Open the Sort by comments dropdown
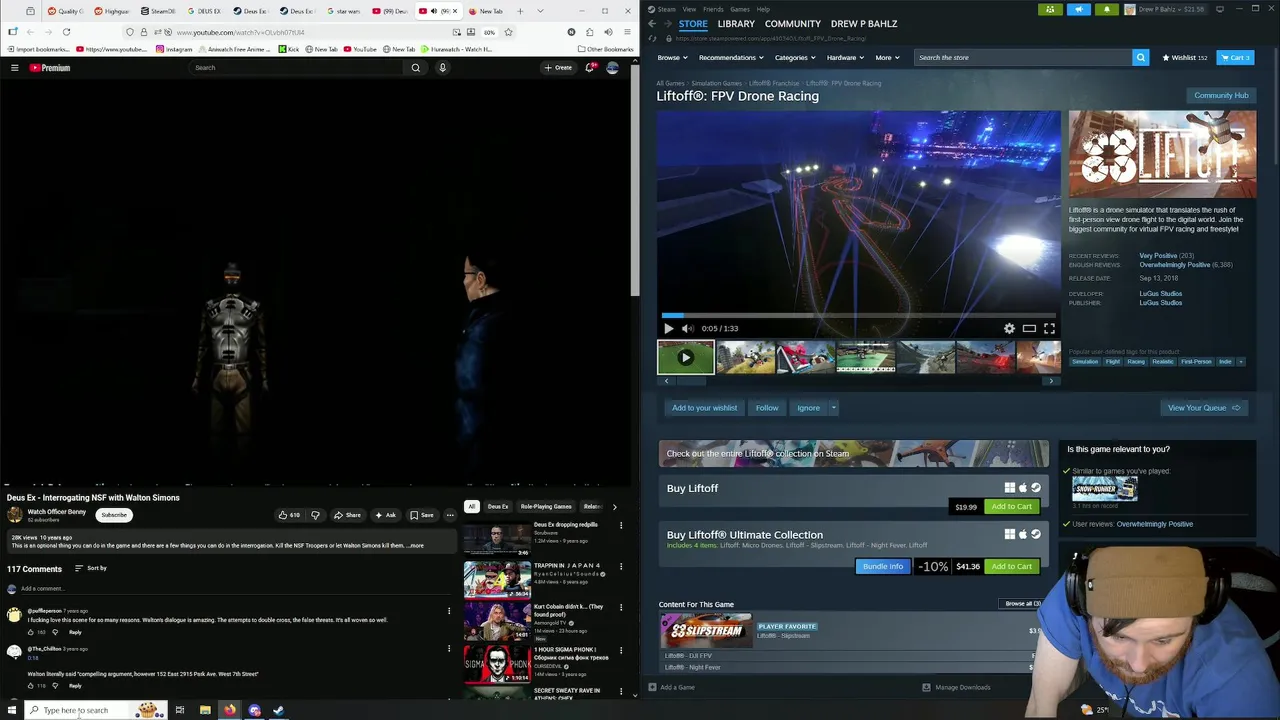 [91, 568]
